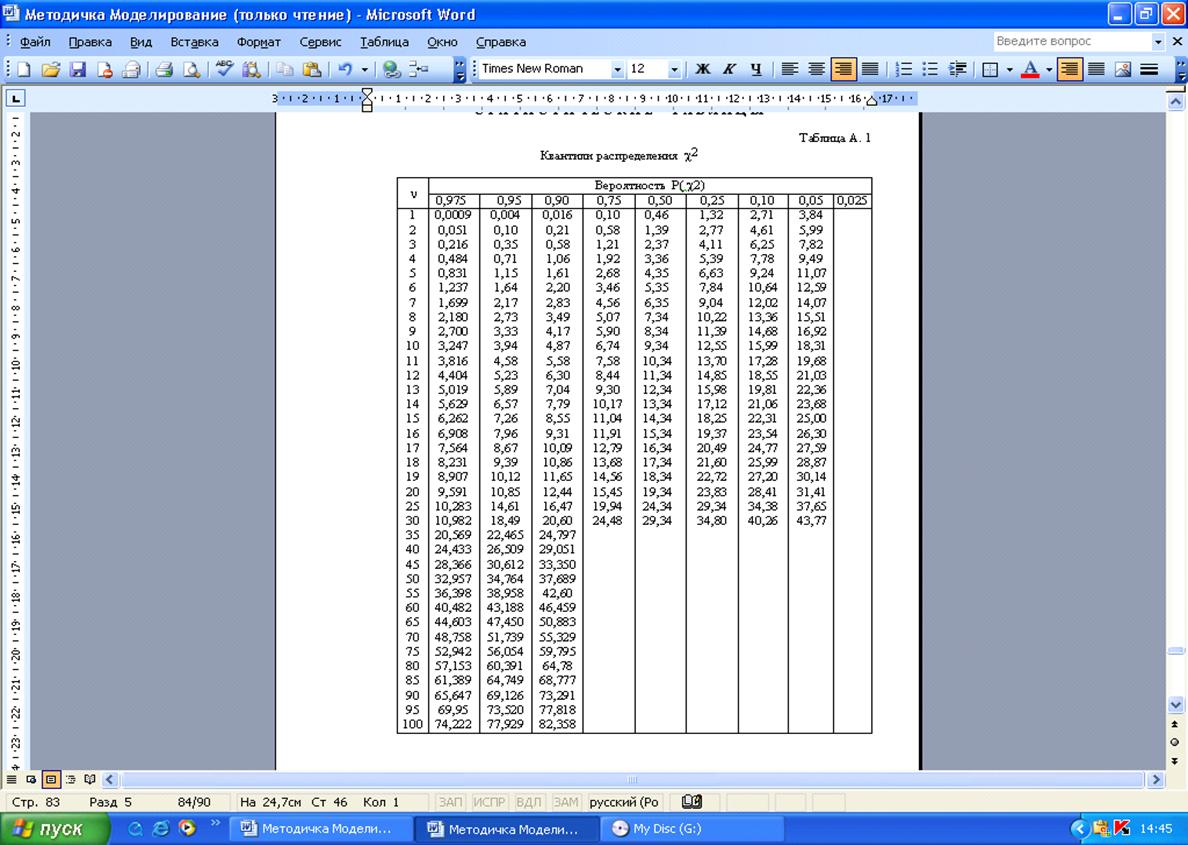Click the пуск Start button

click(x=57, y=829)
